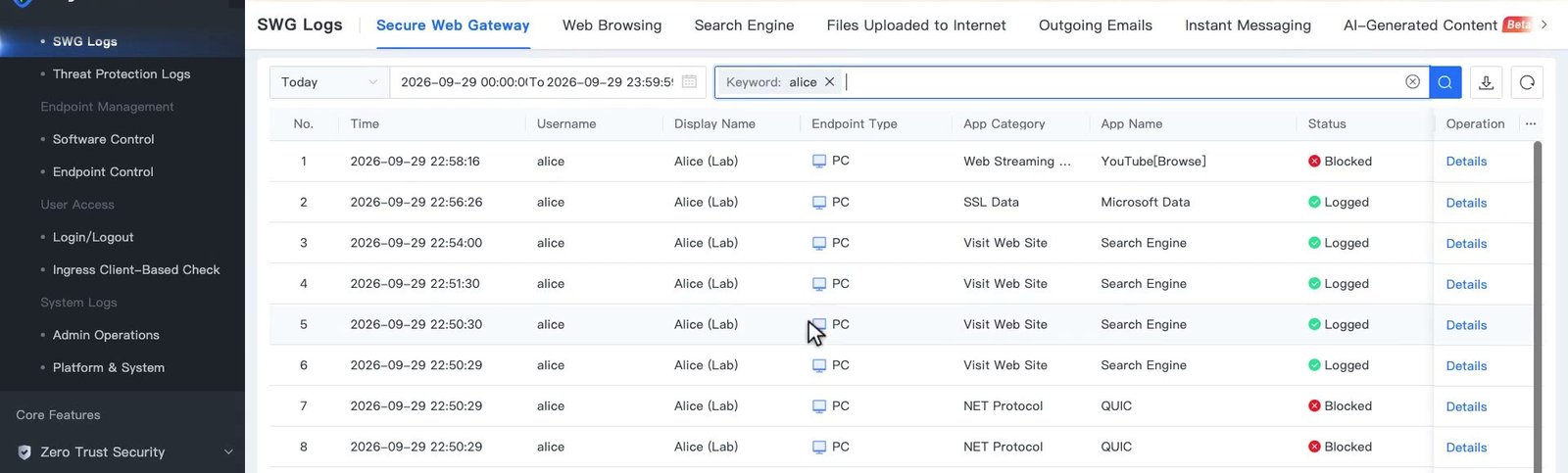Click the PC endpoint icon in row 7
Viewport: 1568px width, 473px height.
click(x=819, y=406)
